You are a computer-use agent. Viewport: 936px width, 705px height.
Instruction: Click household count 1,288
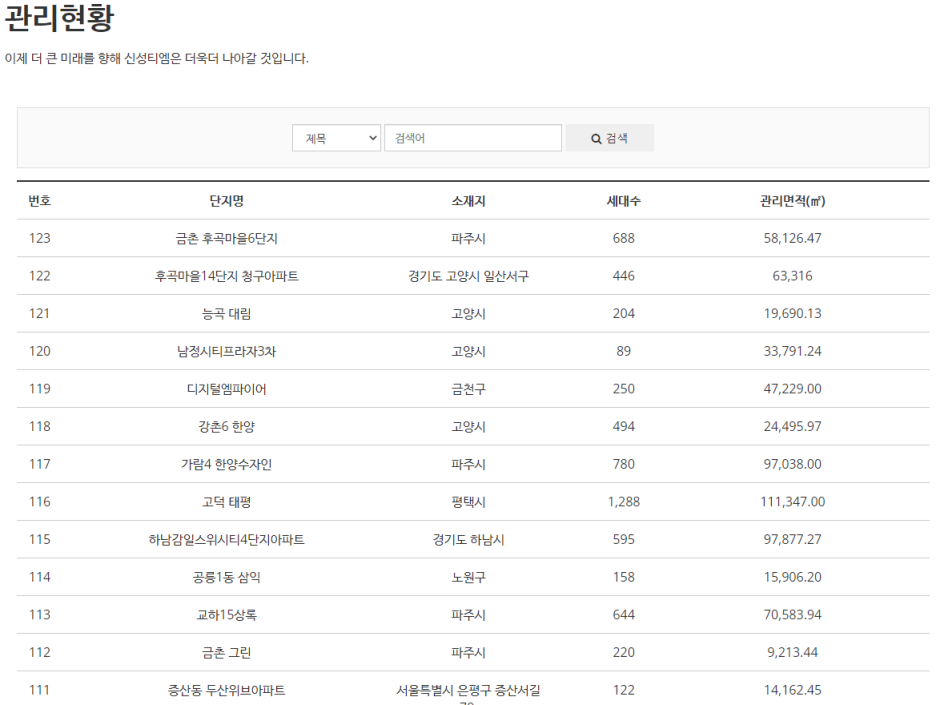tap(623, 501)
